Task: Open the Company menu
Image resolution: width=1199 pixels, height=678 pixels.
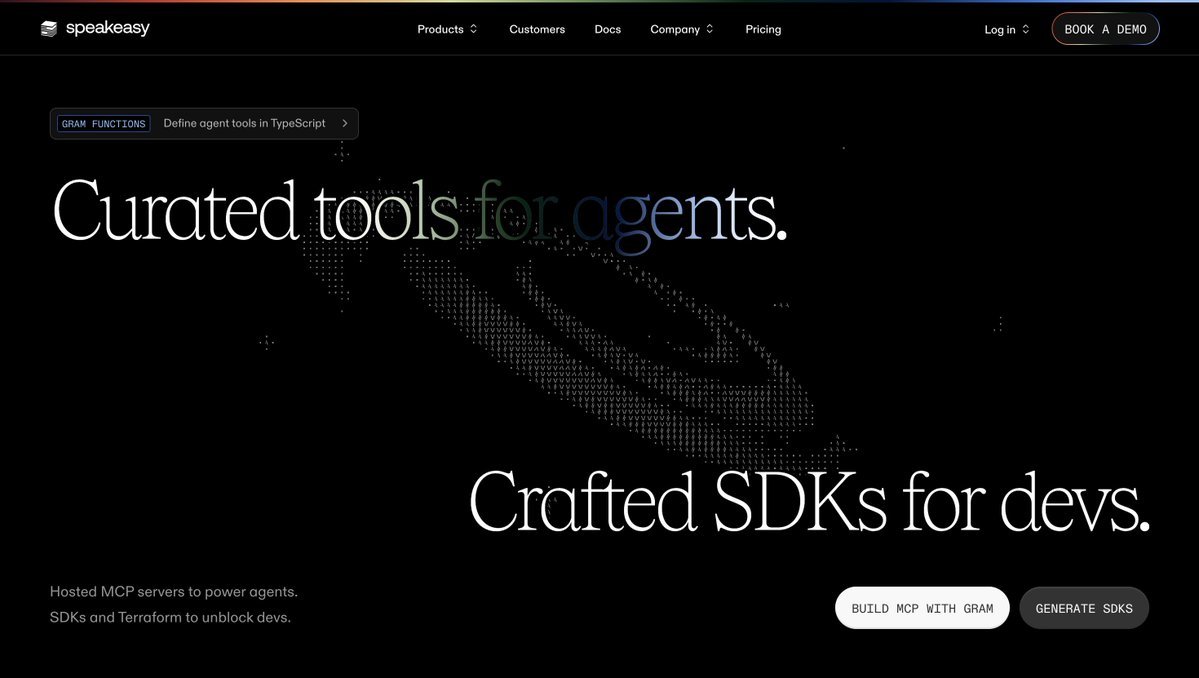Action: pos(675,29)
